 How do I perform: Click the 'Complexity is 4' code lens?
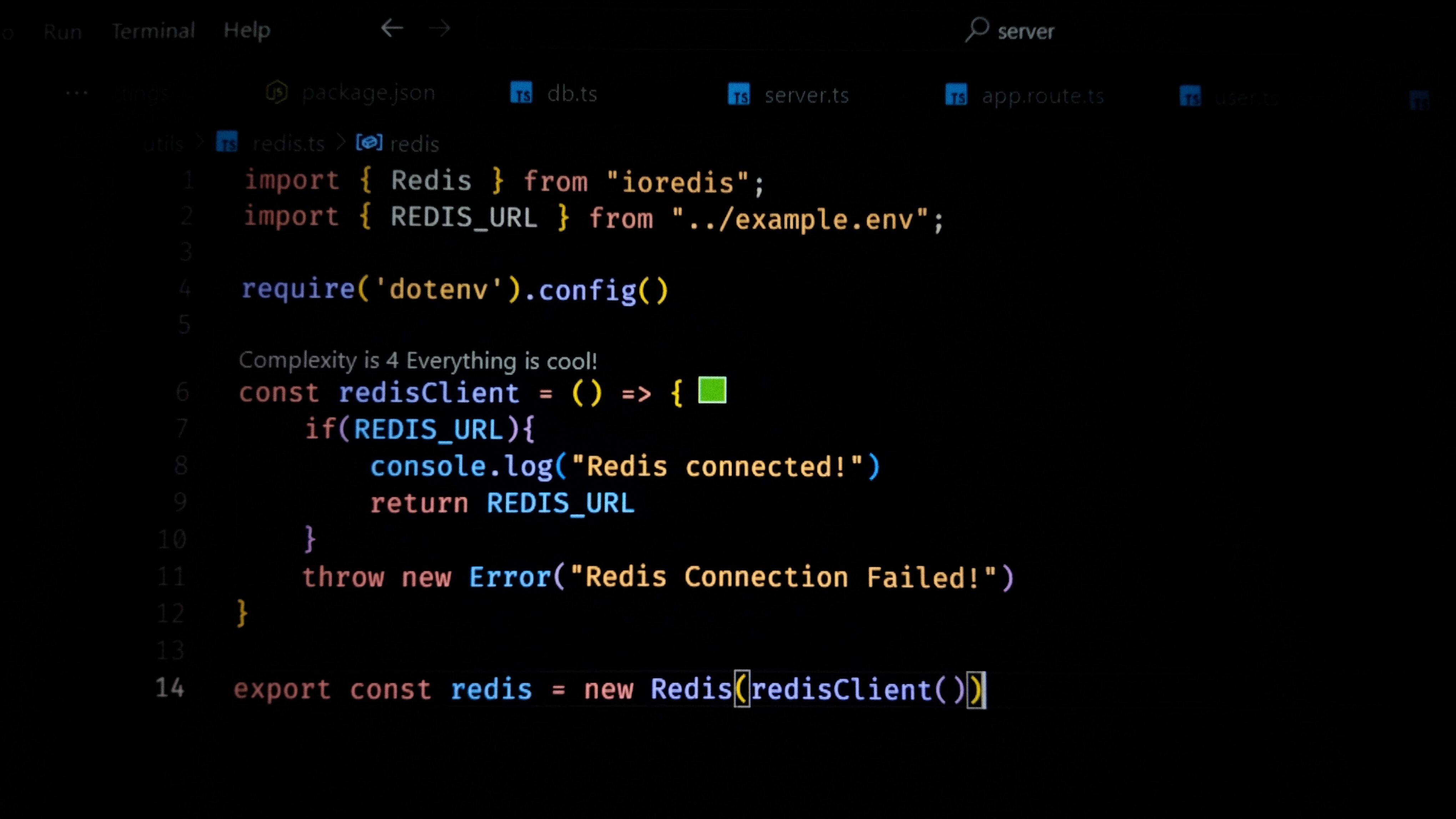[417, 360]
